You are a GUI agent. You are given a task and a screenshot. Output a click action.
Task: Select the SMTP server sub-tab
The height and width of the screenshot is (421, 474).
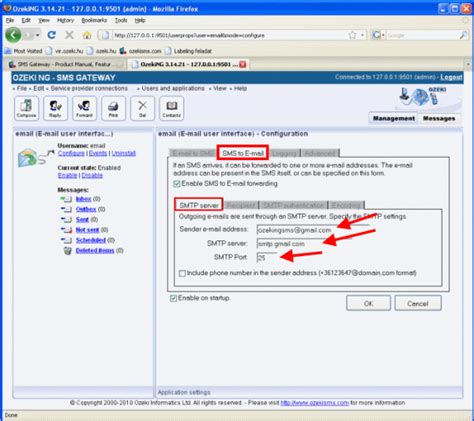(x=199, y=205)
